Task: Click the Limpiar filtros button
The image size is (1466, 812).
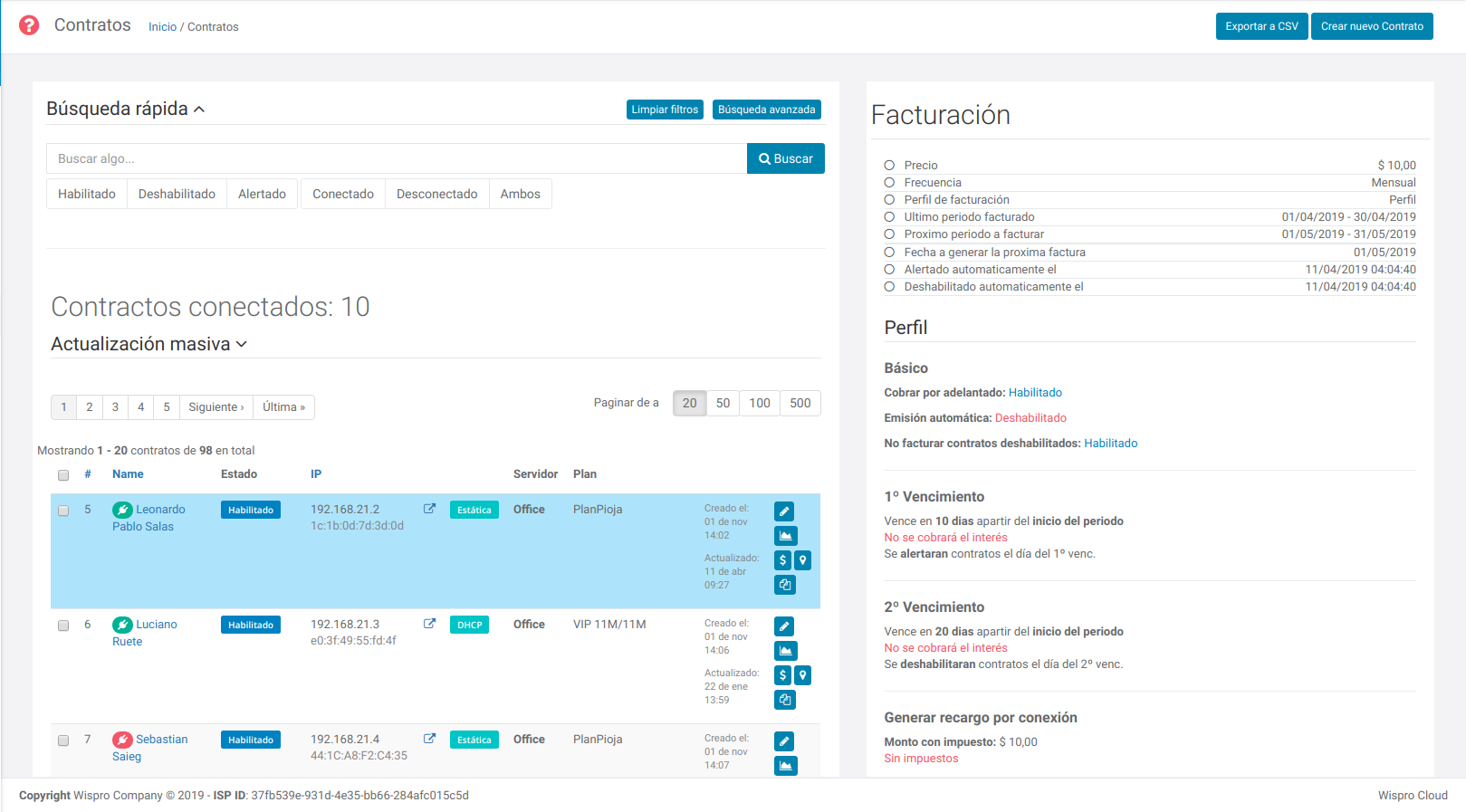Action: click(x=665, y=110)
